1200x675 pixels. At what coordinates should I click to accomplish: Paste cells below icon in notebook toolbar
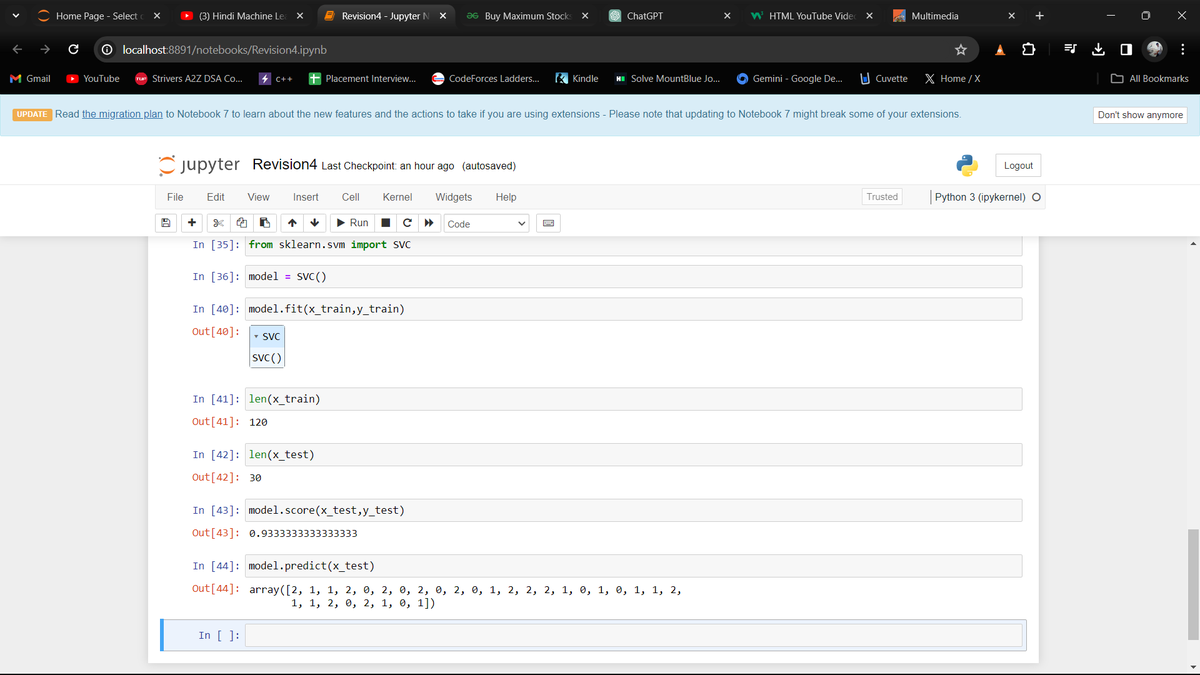click(x=264, y=223)
